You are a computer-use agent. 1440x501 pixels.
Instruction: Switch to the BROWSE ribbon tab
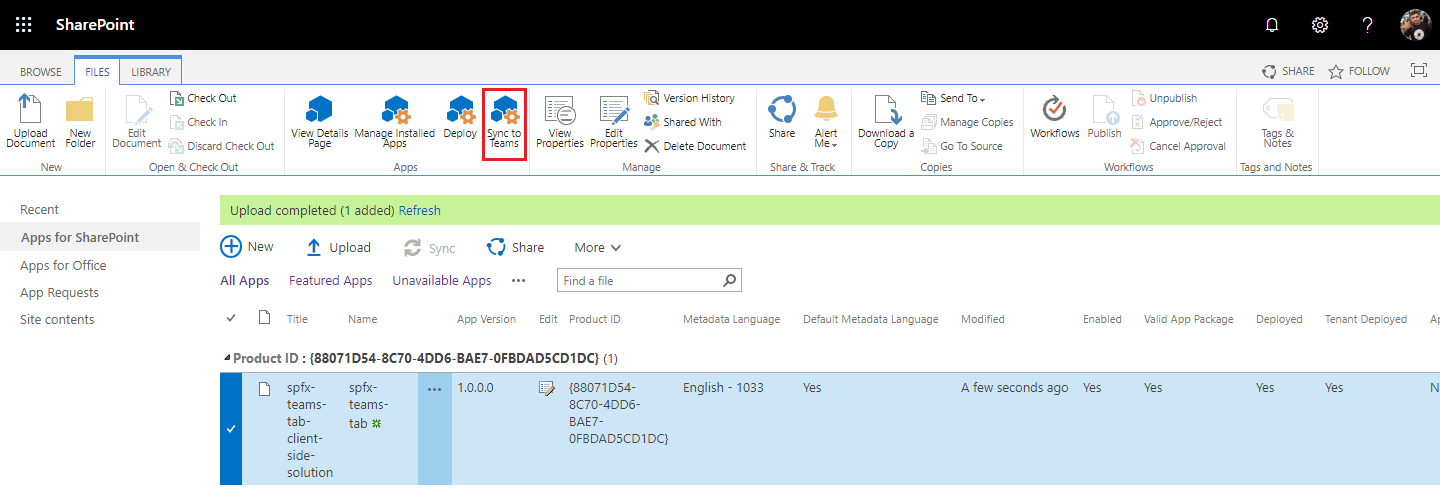pyautogui.click(x=41, y=71)
